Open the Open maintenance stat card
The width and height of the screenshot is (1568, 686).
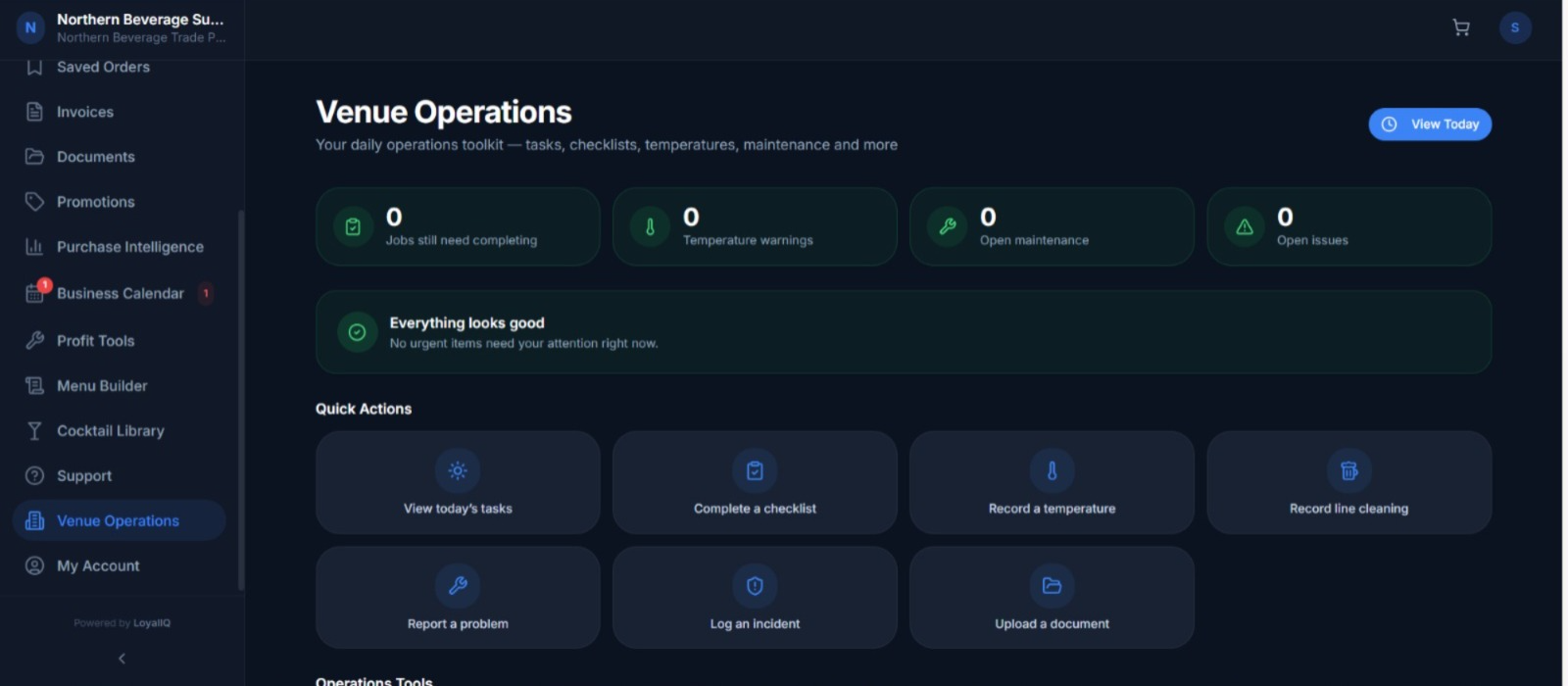click(x=1052, y=226)
